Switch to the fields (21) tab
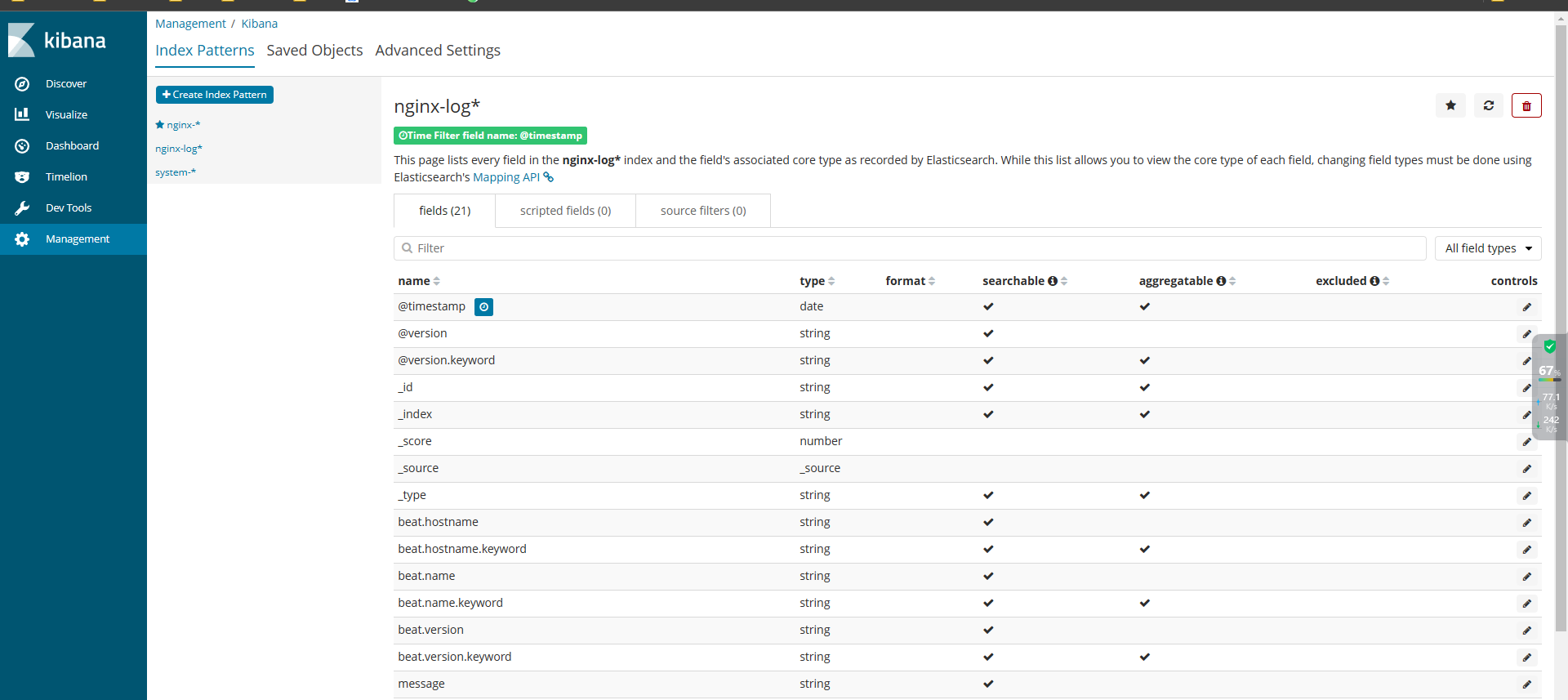The width and height of the screenshot is (1568, 700). click(444, 211)
